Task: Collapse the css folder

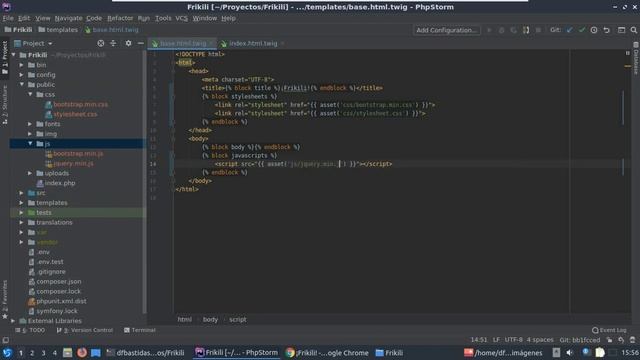Action: tap(30, 94)
